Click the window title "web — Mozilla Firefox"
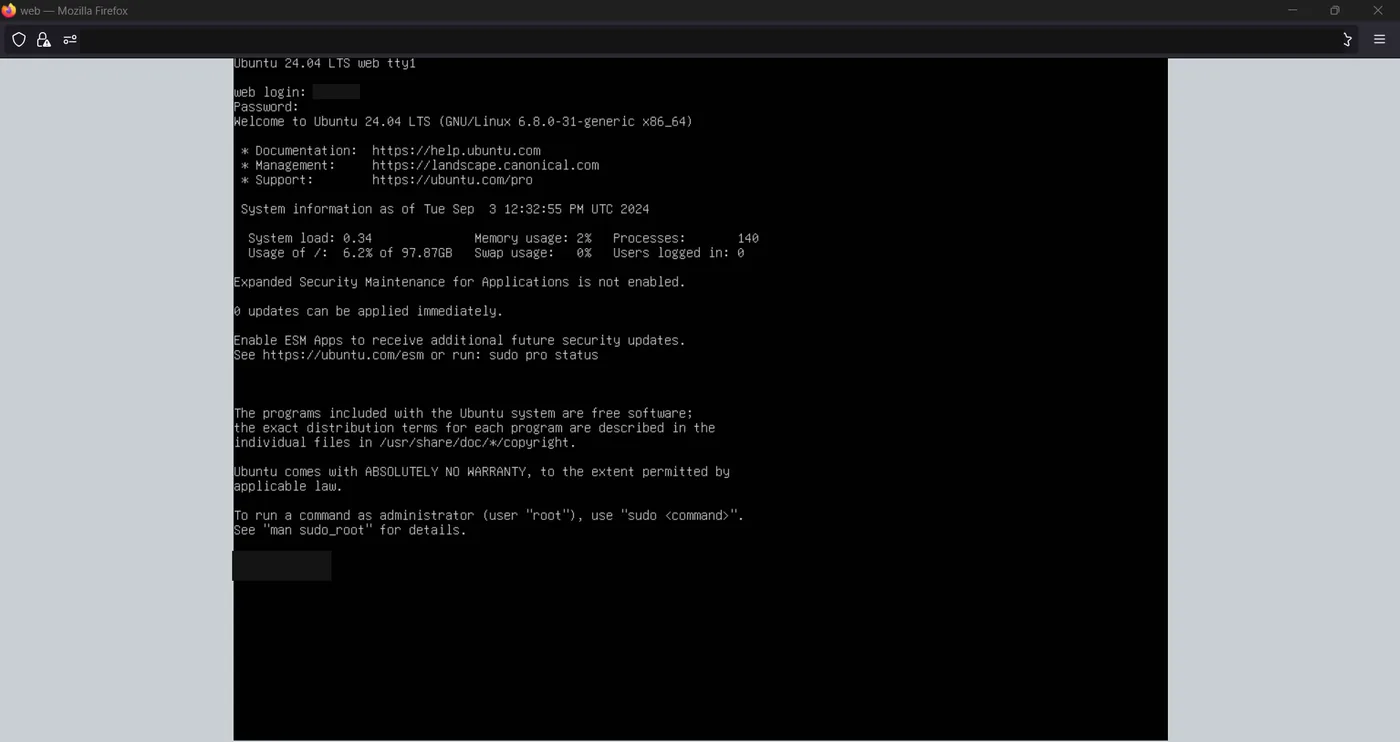This screenshot has height=742, width=1400. click(x=74, y=11)
